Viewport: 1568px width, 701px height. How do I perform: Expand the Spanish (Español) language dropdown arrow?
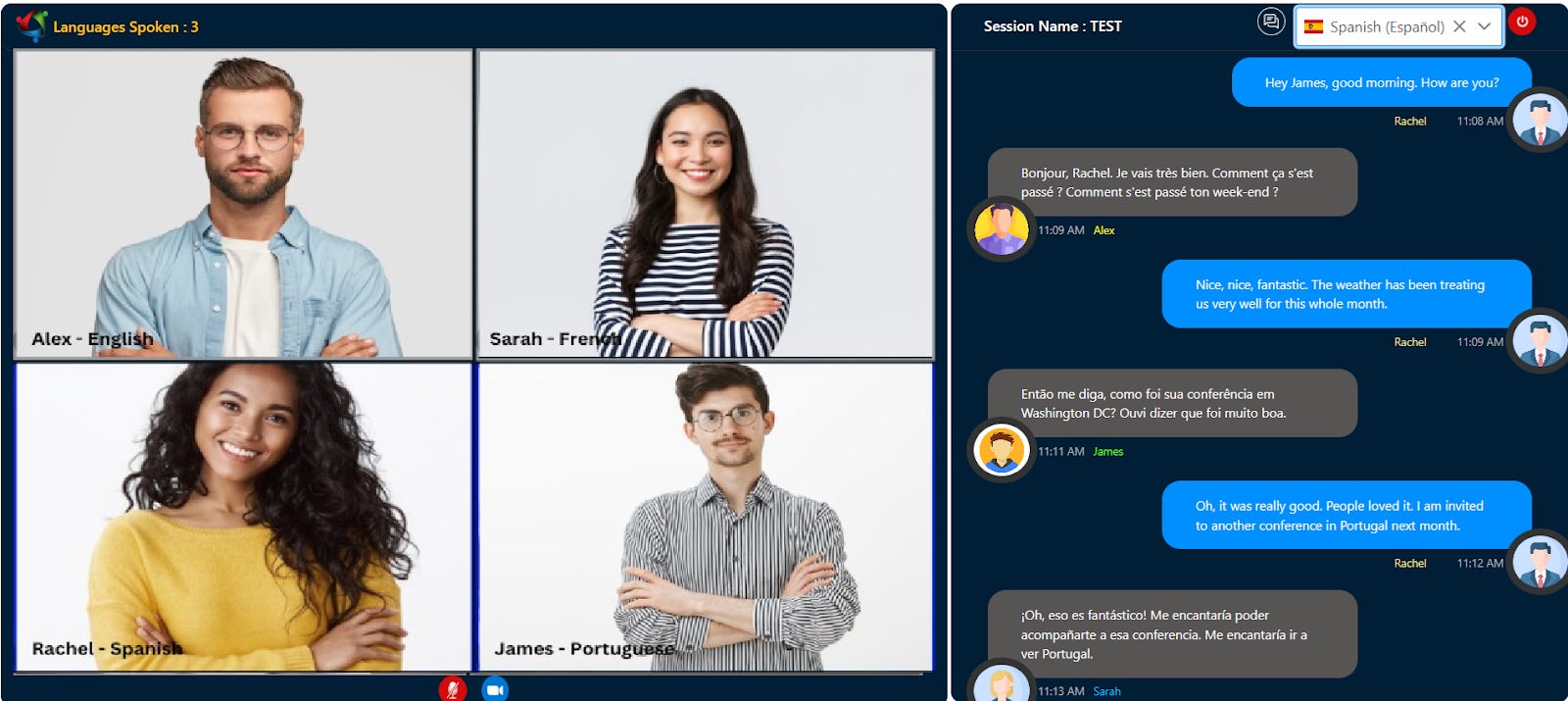1485,26
